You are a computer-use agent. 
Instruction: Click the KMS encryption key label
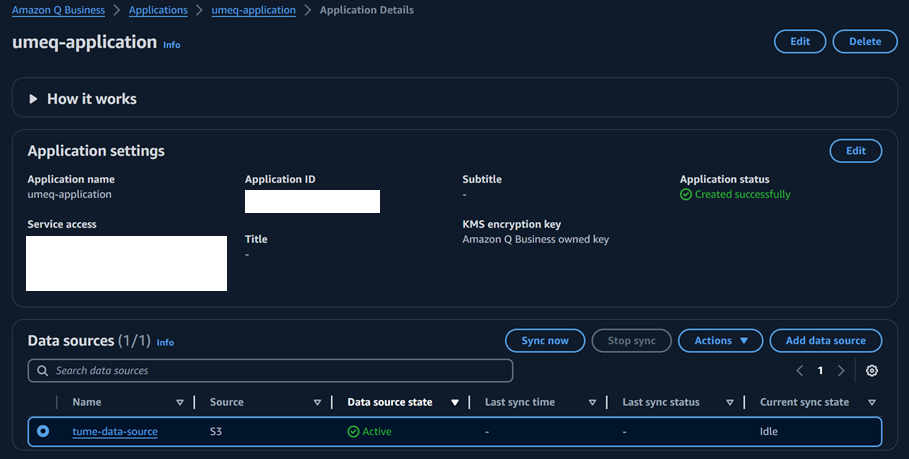(x=512, y=224)
